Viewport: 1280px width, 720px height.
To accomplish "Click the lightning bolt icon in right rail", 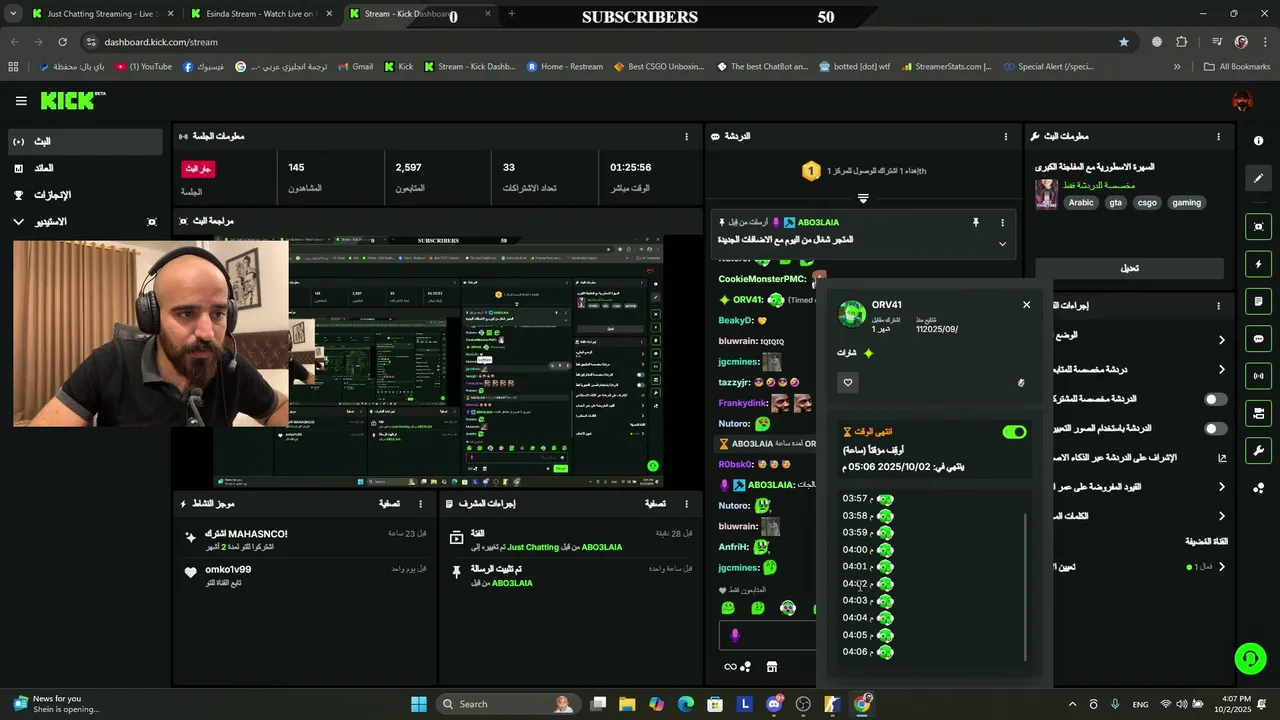I will point(1259,264).
